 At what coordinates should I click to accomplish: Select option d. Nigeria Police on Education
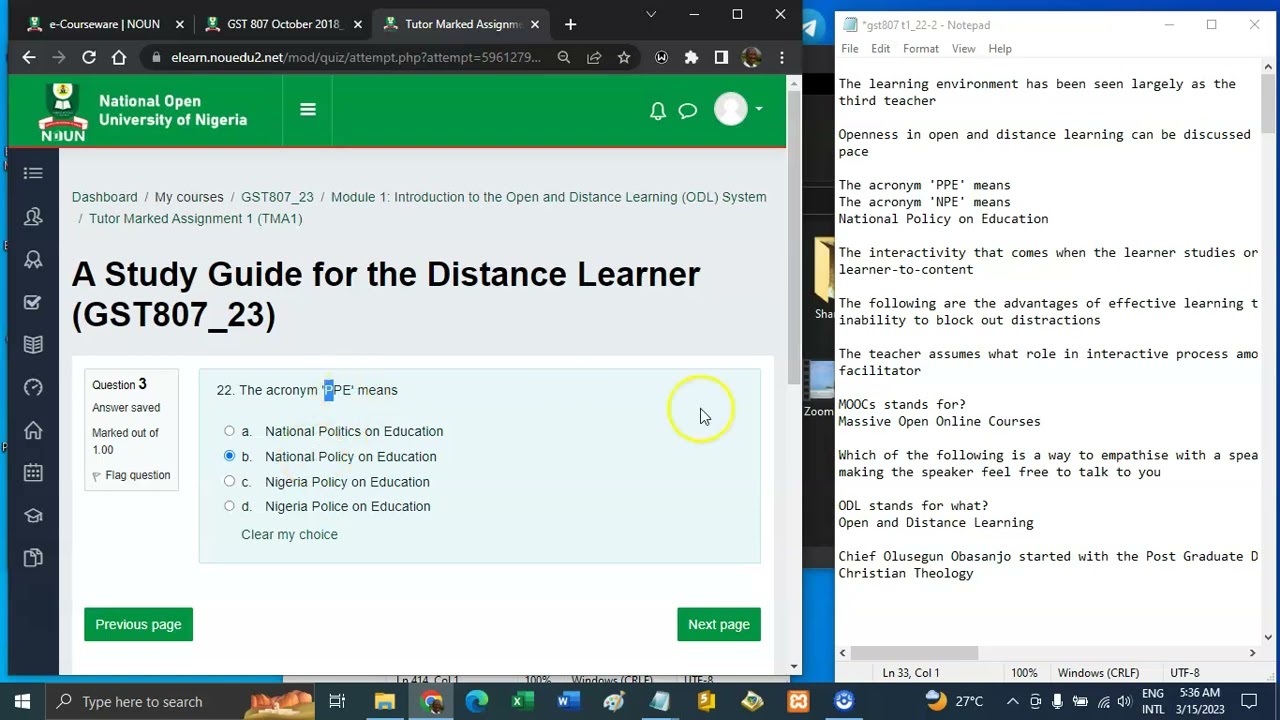229,506
